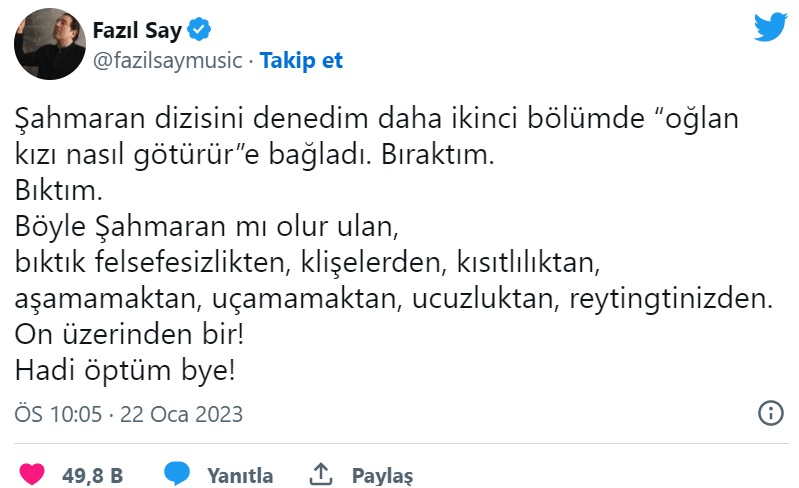Click the Yanıtla reply label
The width and height of the screenshot is (799, 488).
click(x=240, y=475)
